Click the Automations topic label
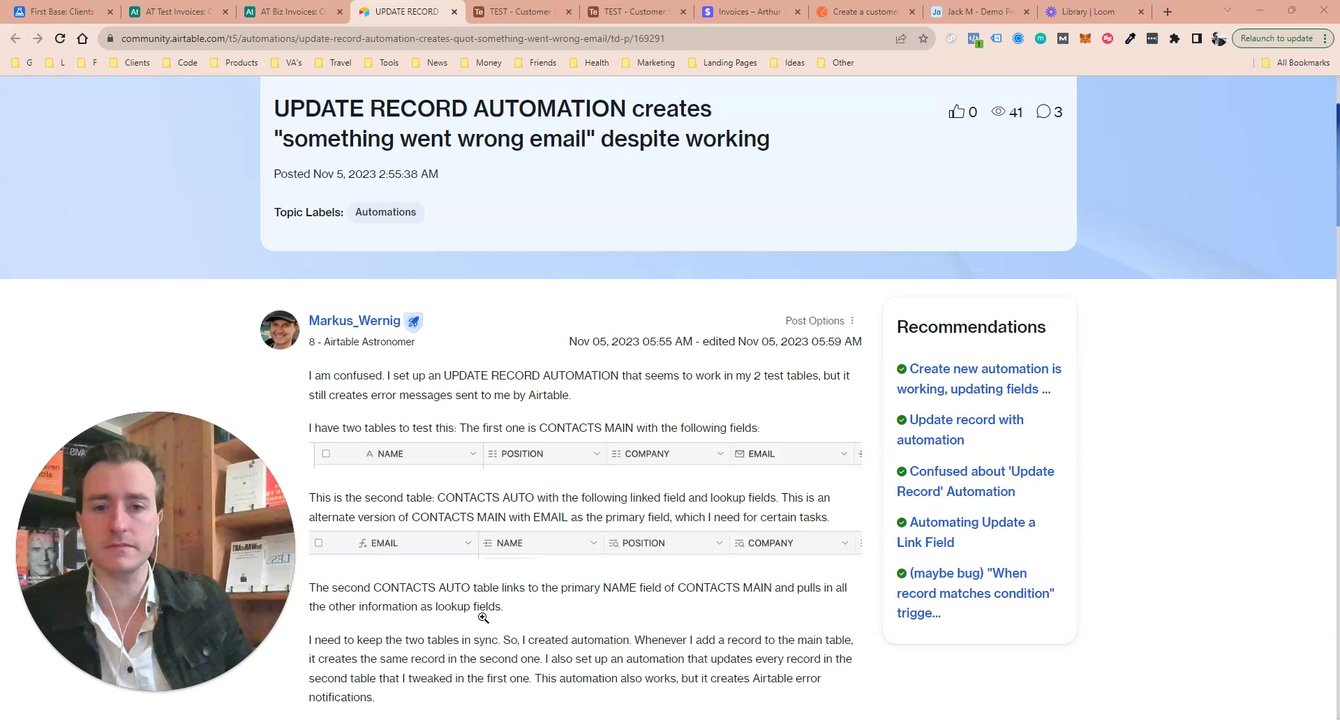 coord(385,212)
